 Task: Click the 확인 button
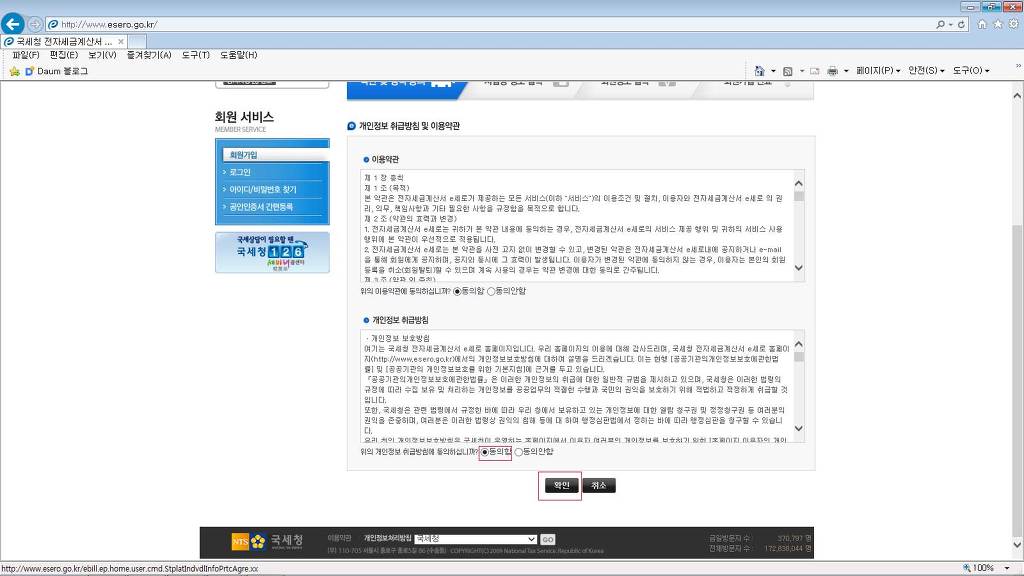click(x=562, y=485)
